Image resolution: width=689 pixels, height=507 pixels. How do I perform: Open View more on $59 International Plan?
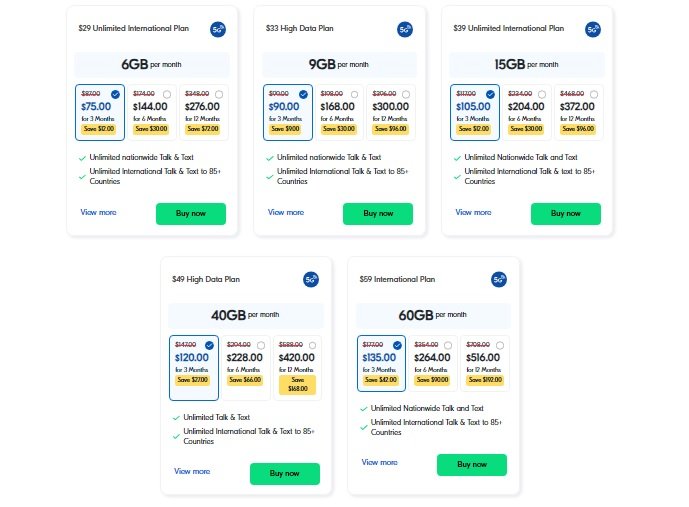click(x=380, y=462)
